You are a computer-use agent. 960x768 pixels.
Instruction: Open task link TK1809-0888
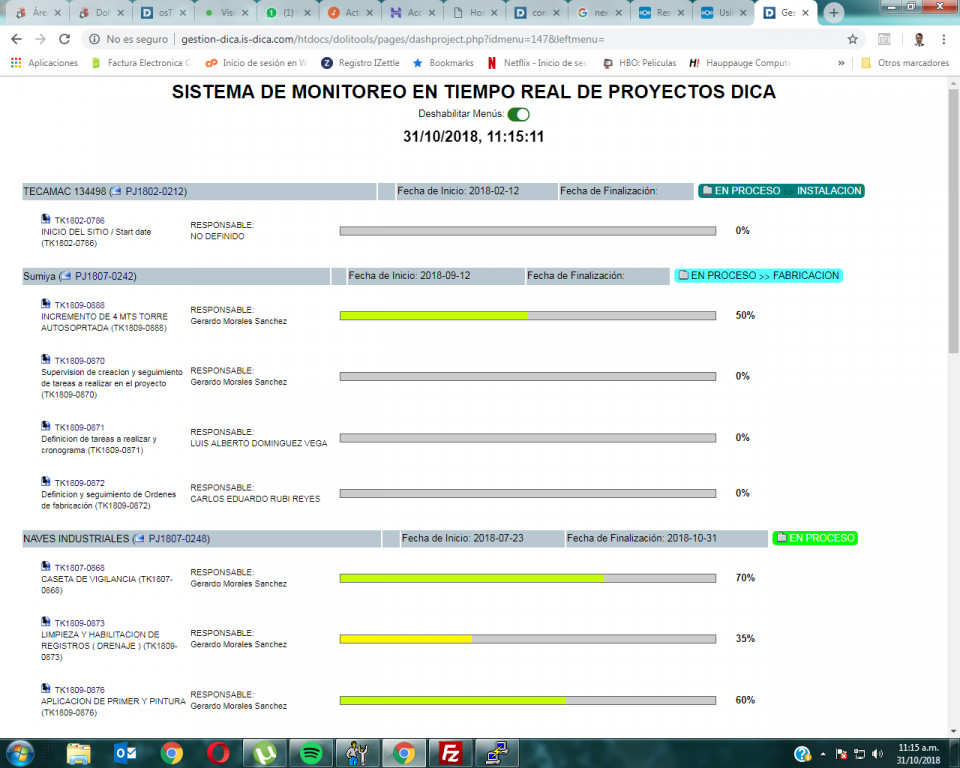80,305
